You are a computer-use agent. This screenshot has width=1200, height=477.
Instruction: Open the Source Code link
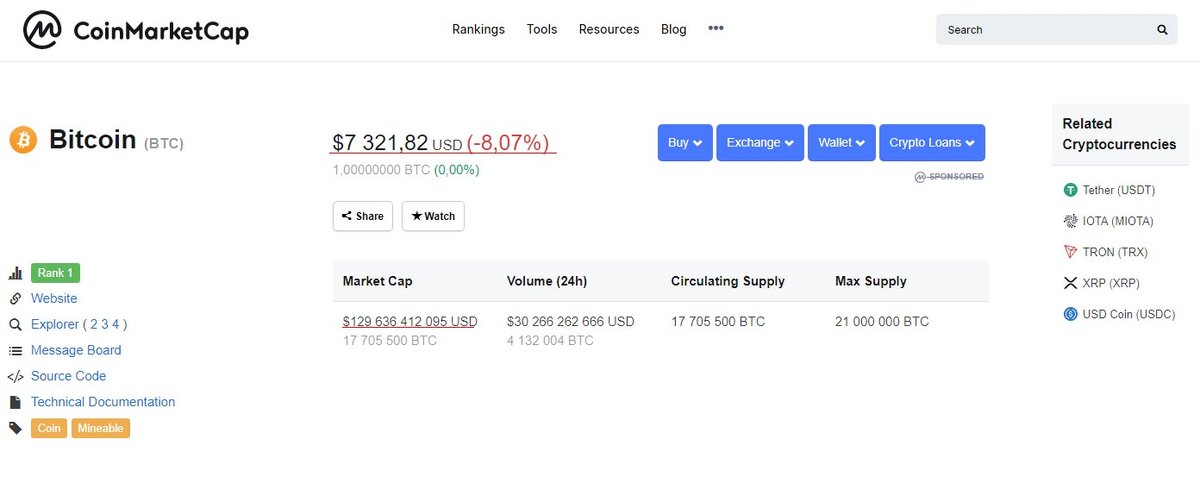[x=68, y=376]
